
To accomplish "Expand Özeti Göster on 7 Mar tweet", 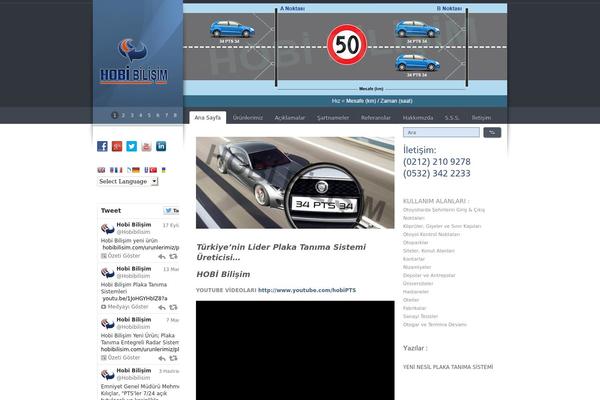I will [x=121, y=358].
